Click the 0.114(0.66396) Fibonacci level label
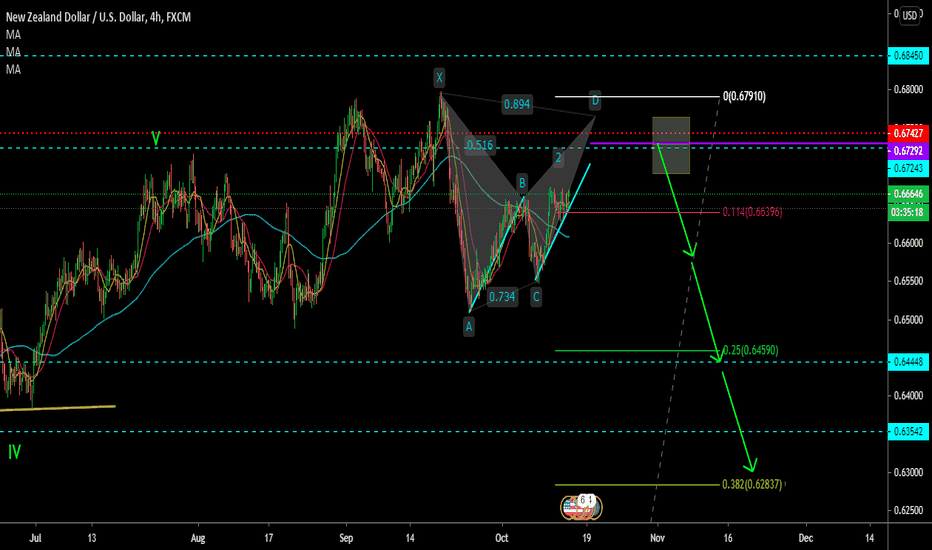This screenshot has width=932, height=550. pyautogui.click(x=752, y=212)
